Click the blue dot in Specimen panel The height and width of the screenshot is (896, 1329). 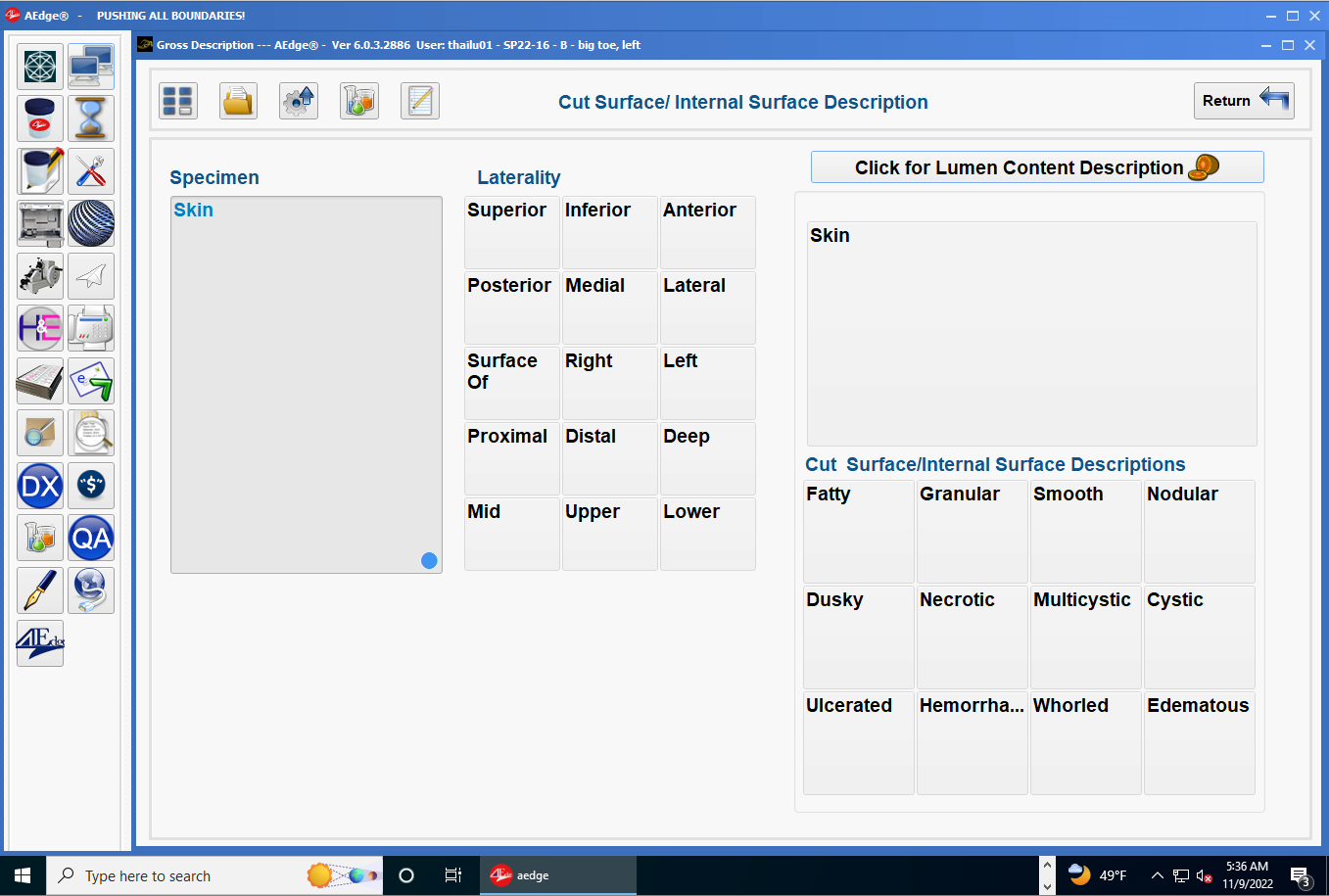tap(429, 560)
